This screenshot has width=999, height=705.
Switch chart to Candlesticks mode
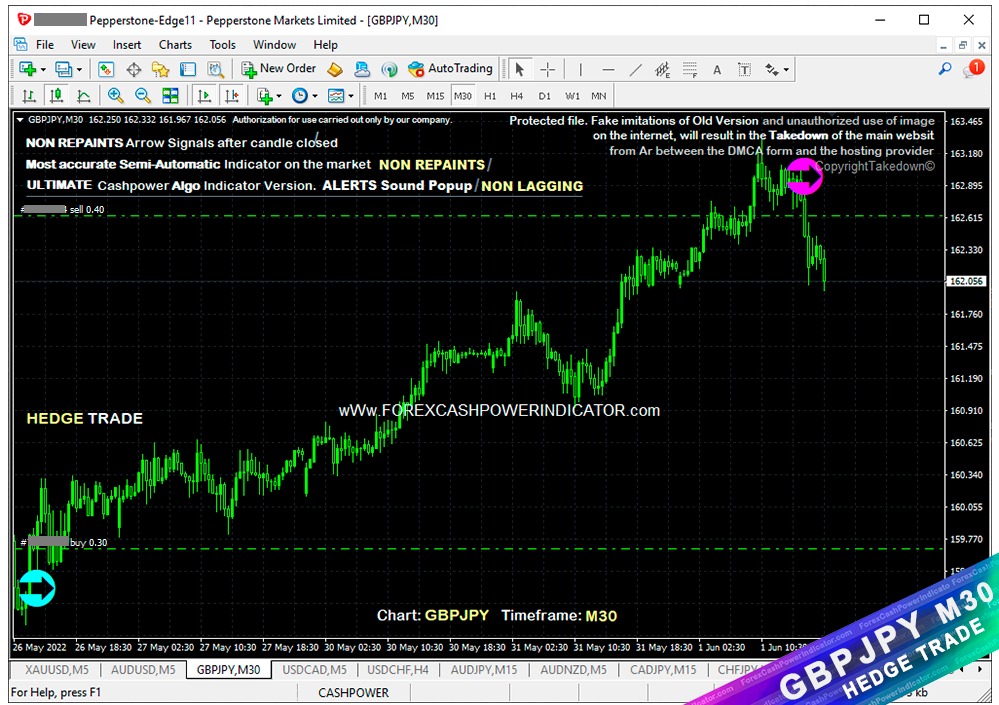[56, 96]
